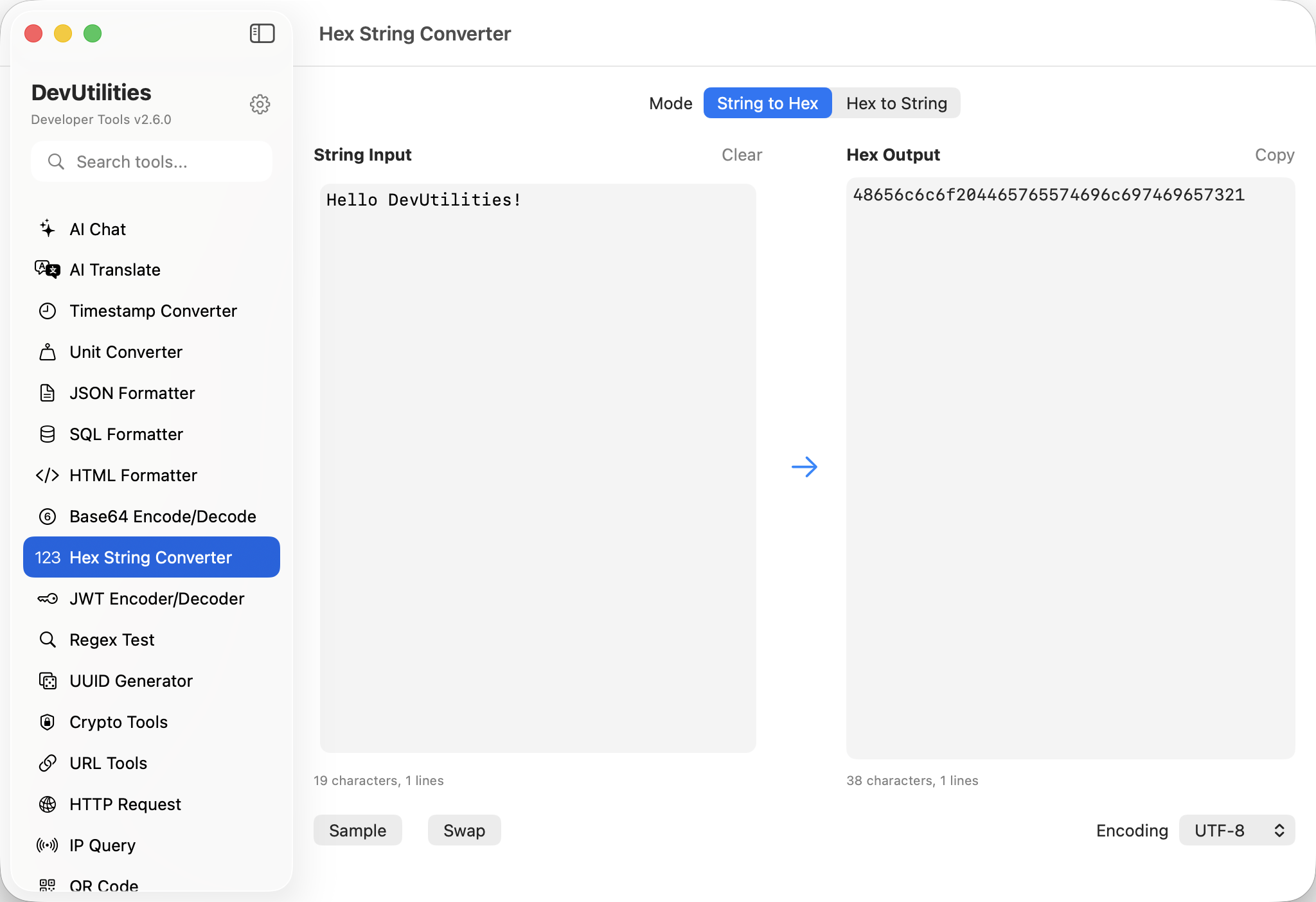Open the UTF-8 encoding dropdown
Image resolution: width=1316 pixels, height=902 pixels.
point(1236,831)
